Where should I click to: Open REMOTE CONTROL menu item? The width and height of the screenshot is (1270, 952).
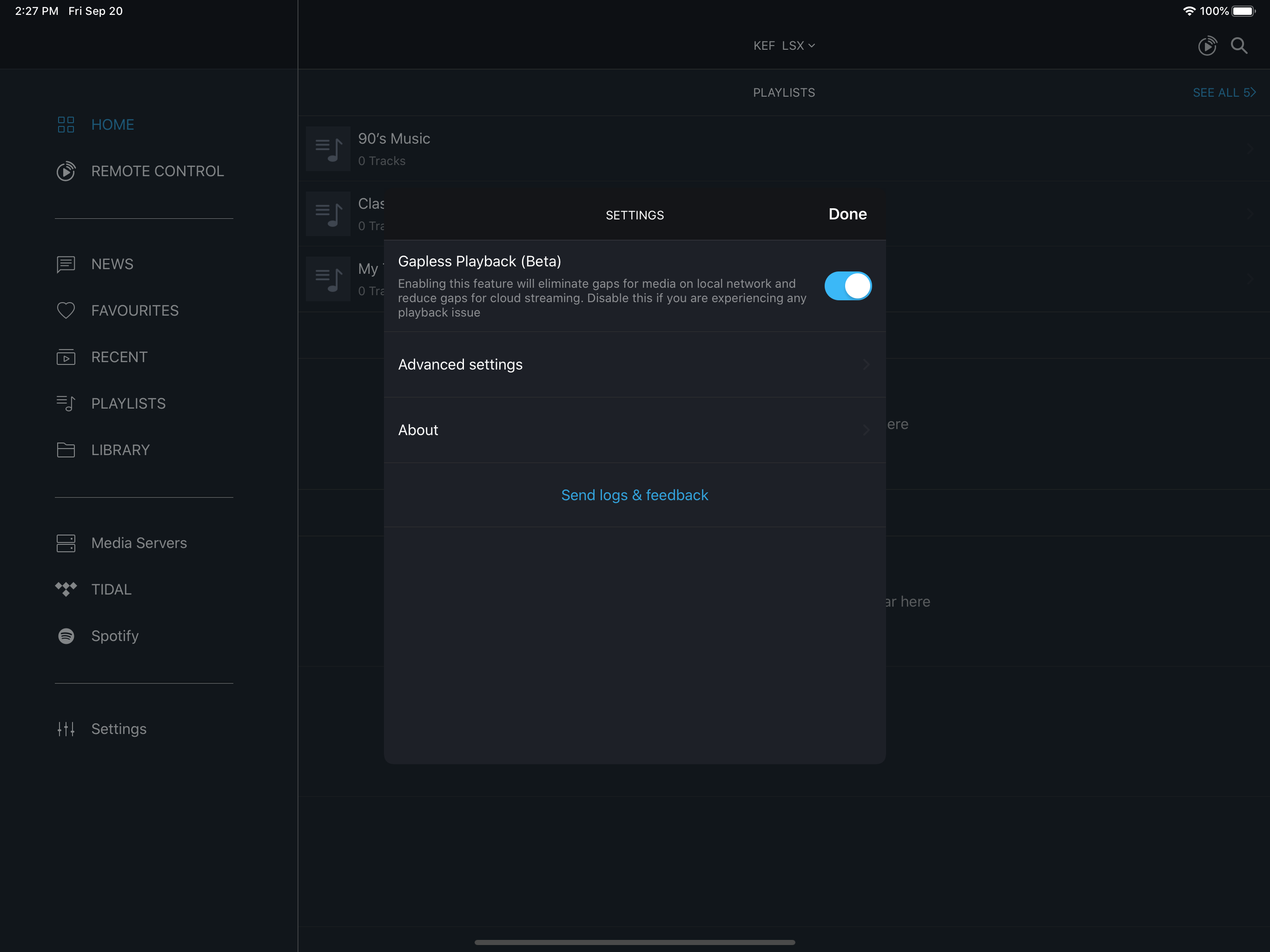(157, 171)
